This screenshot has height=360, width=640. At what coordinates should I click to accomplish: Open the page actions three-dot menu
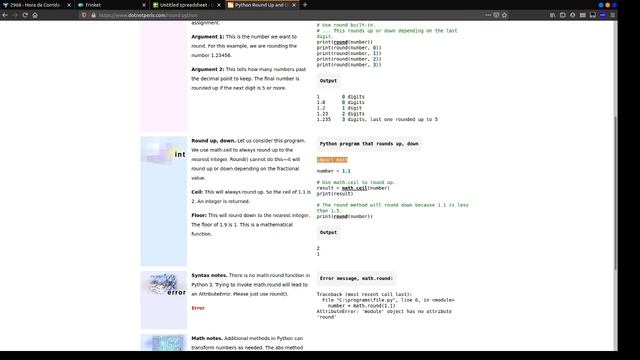(x=488, y=15)
